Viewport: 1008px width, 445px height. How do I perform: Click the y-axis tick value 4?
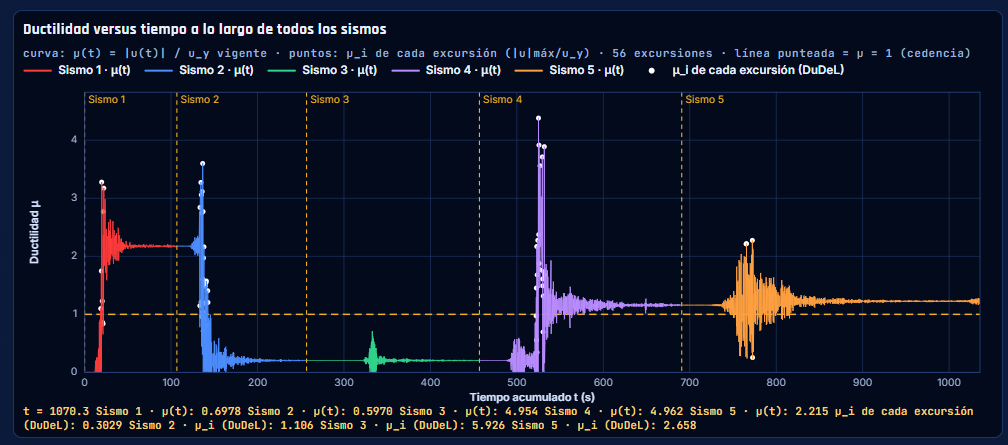[x=75, y=140]
